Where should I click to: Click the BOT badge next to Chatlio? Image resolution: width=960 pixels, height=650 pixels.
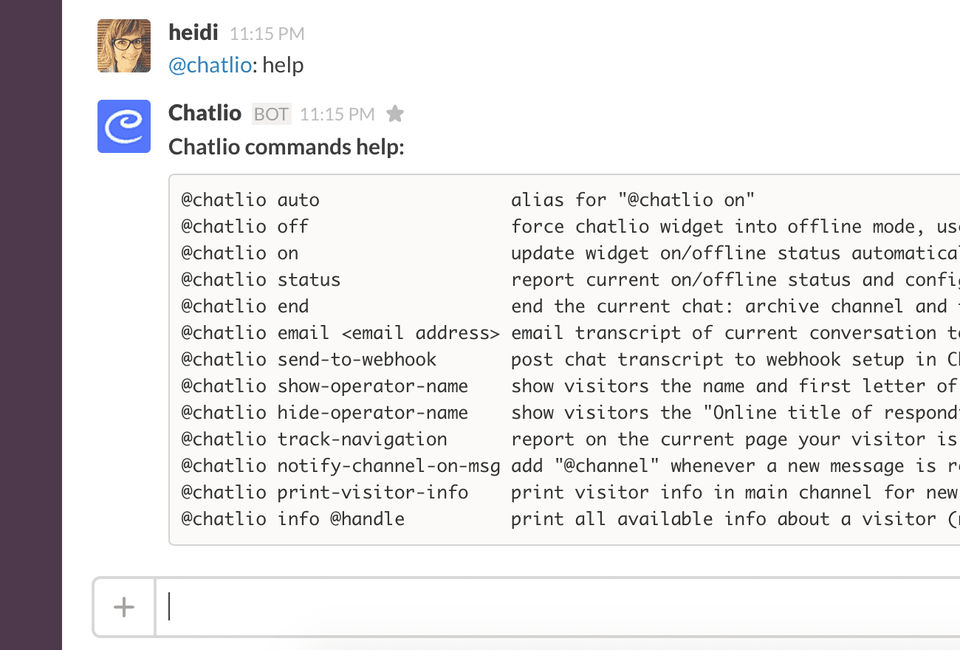271,114
